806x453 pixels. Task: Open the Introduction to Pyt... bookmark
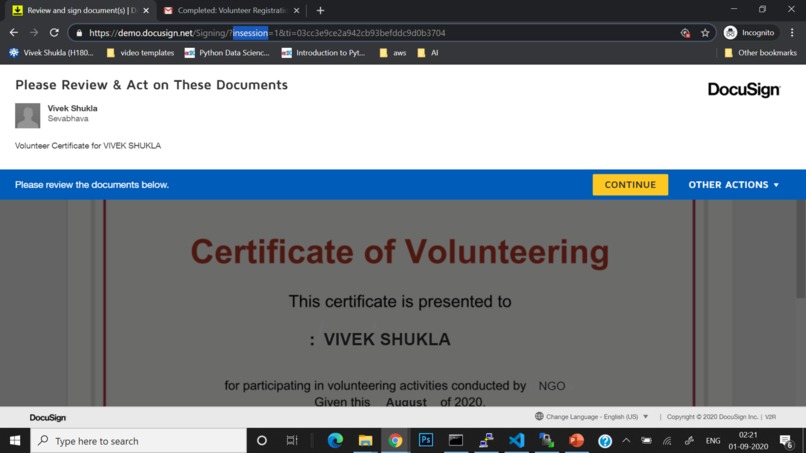tap(323, 52)
